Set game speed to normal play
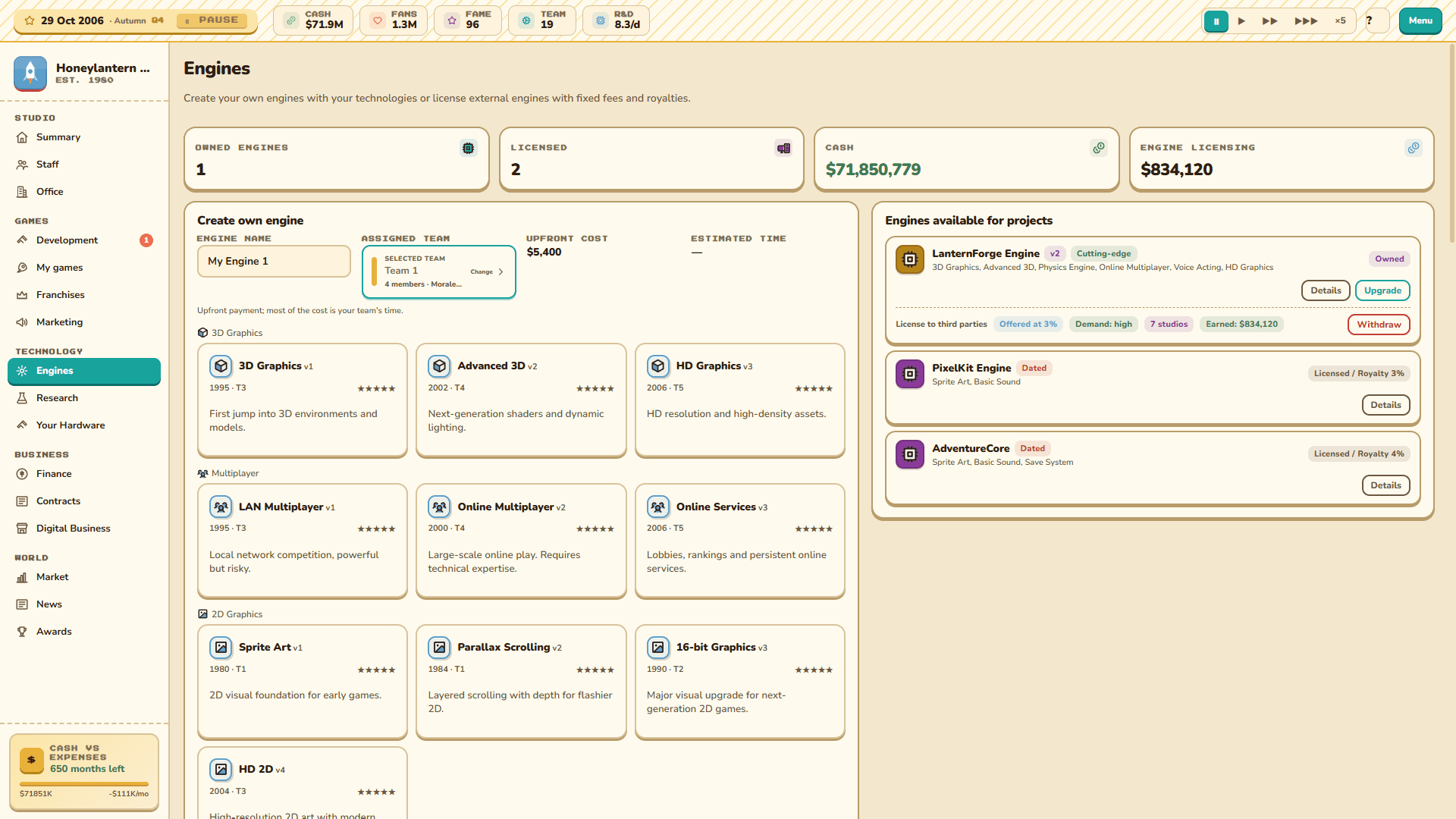Screen dimensions: 1456x819 1241,21
